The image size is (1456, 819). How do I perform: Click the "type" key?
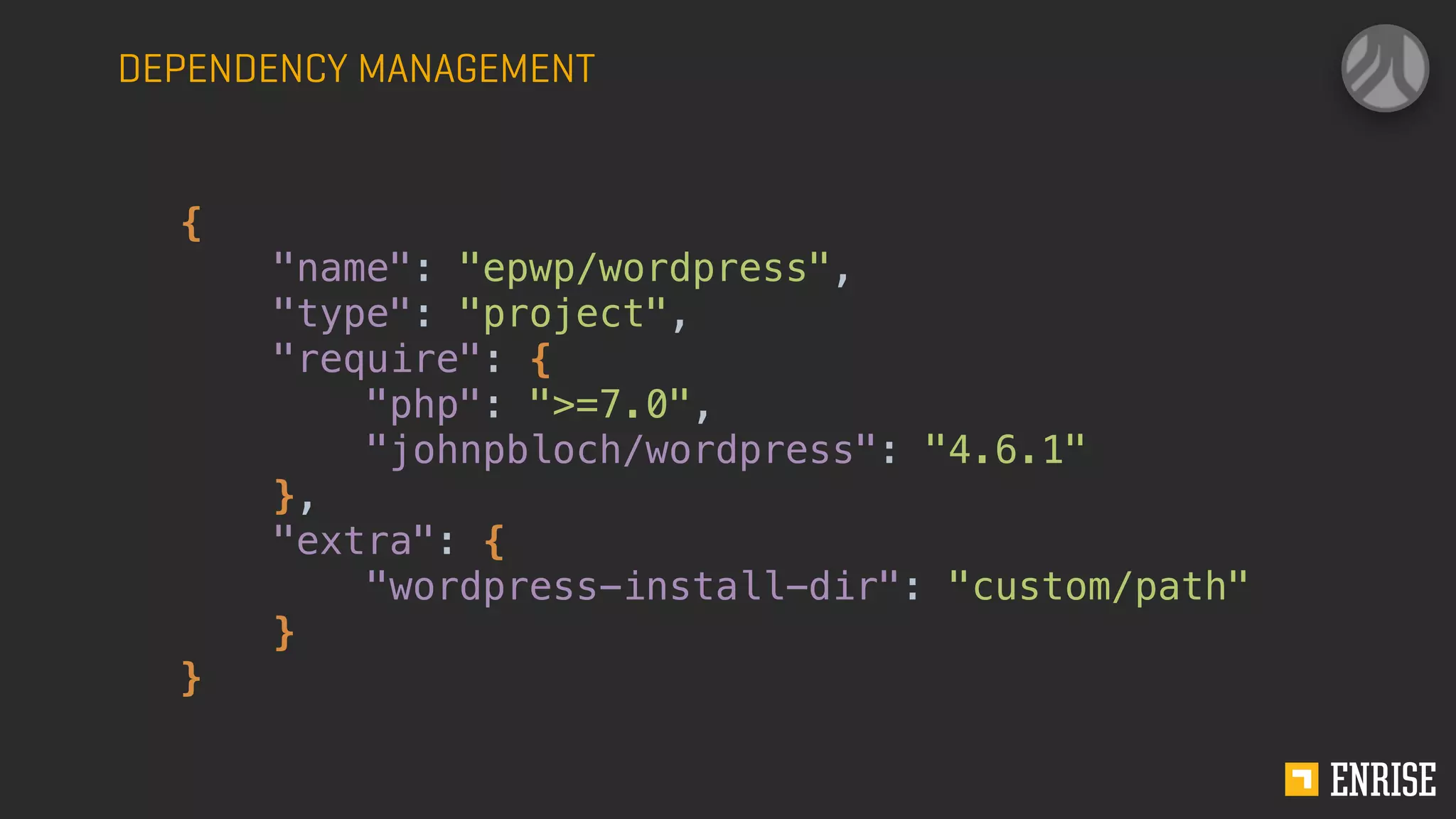pyautogui.click(x=343, y=315)
